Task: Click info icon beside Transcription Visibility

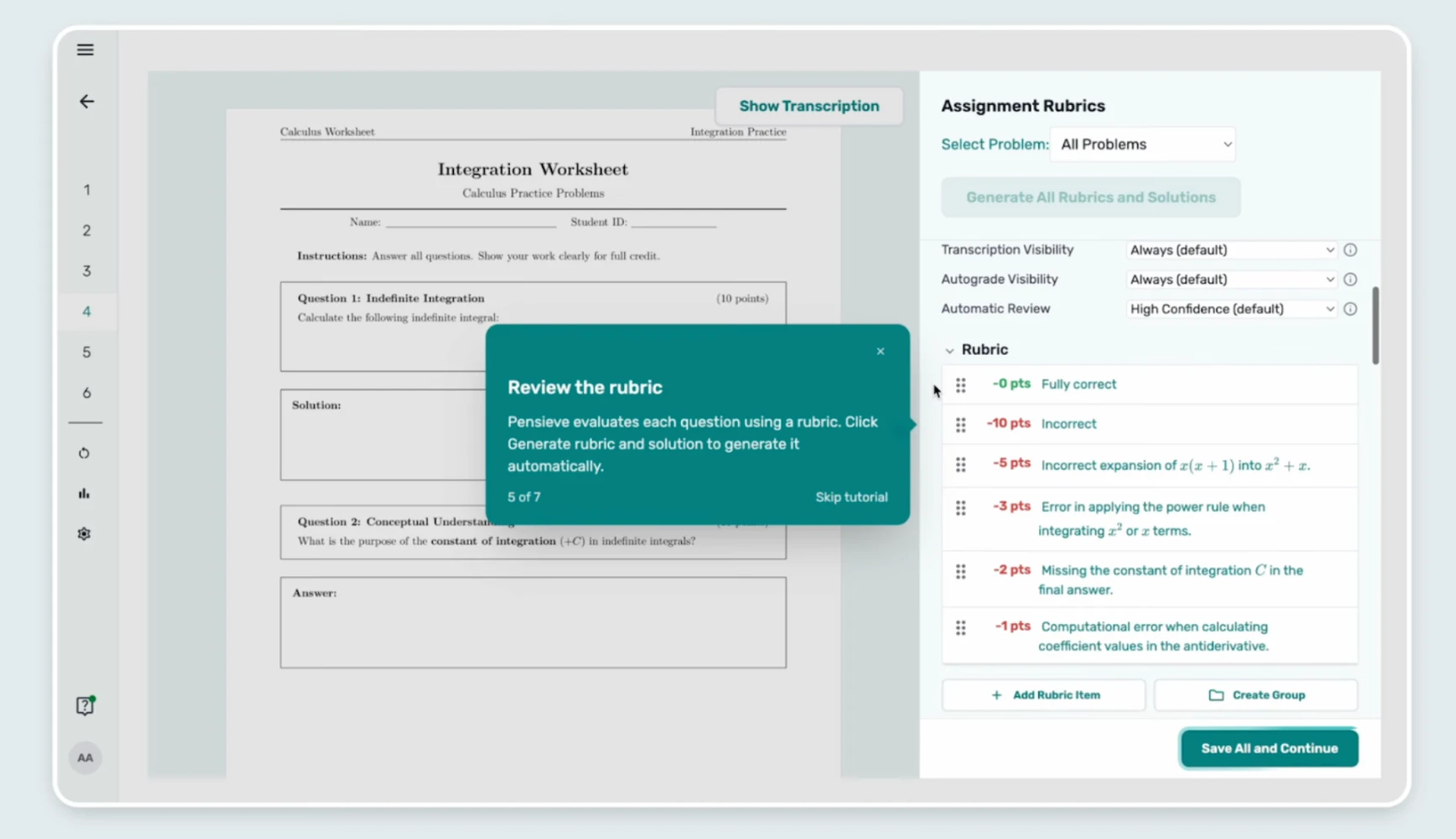Action: [x=1350, y=250]
